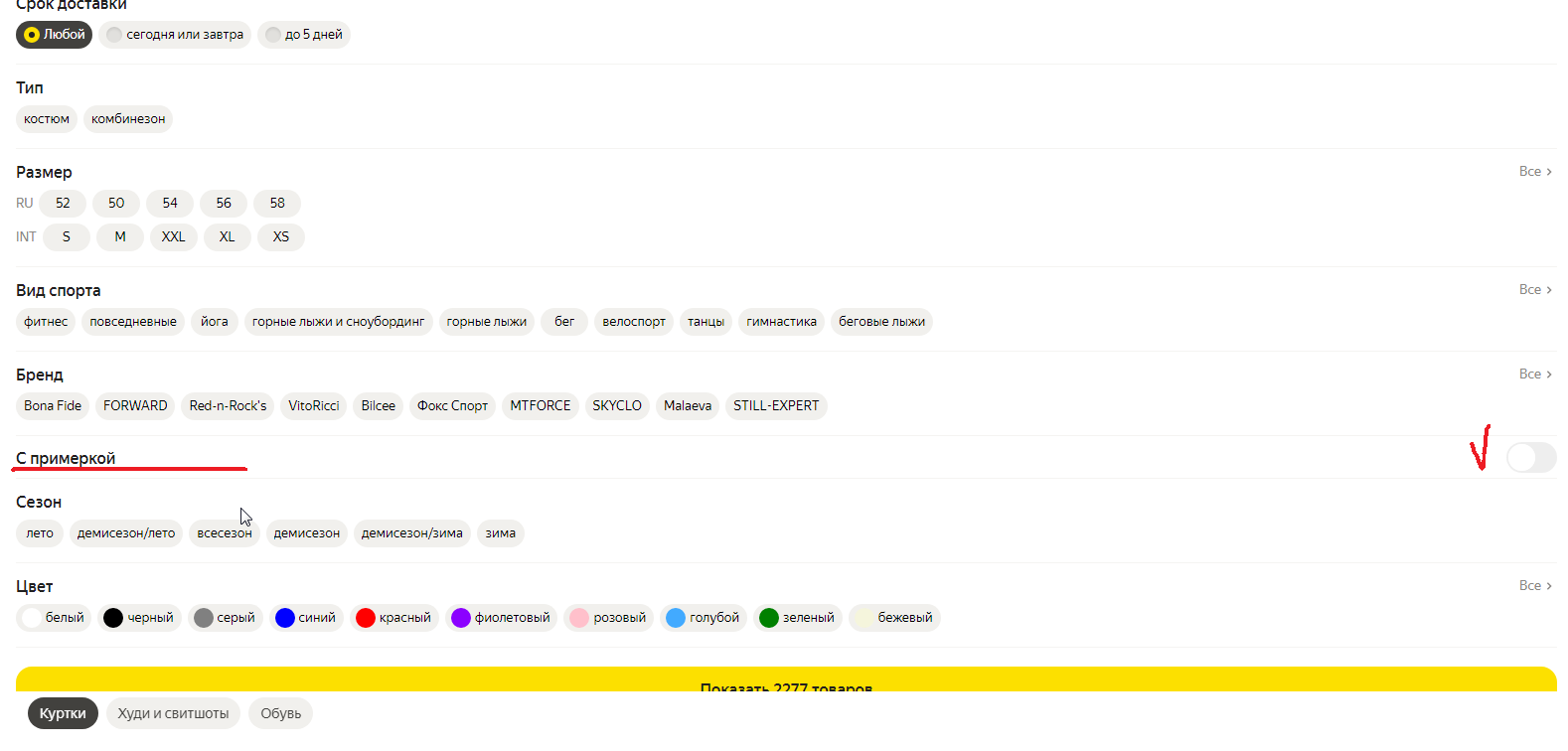Screen dimensions: 1568x751
Task: Pick the standalone горные лыжи chip
Action: pyautogui.click(x=487, y=322)
